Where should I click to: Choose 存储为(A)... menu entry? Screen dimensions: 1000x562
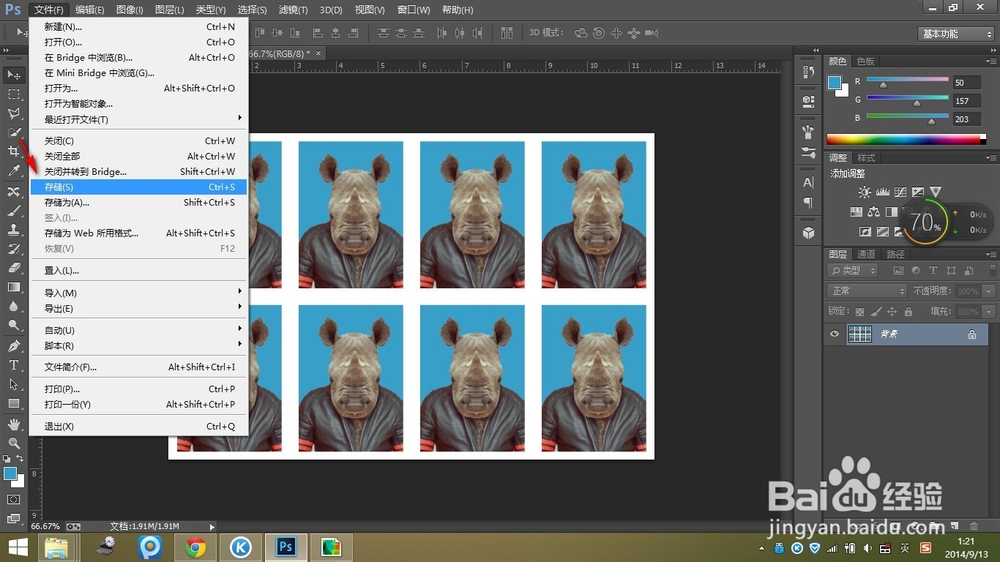point(138,202)
